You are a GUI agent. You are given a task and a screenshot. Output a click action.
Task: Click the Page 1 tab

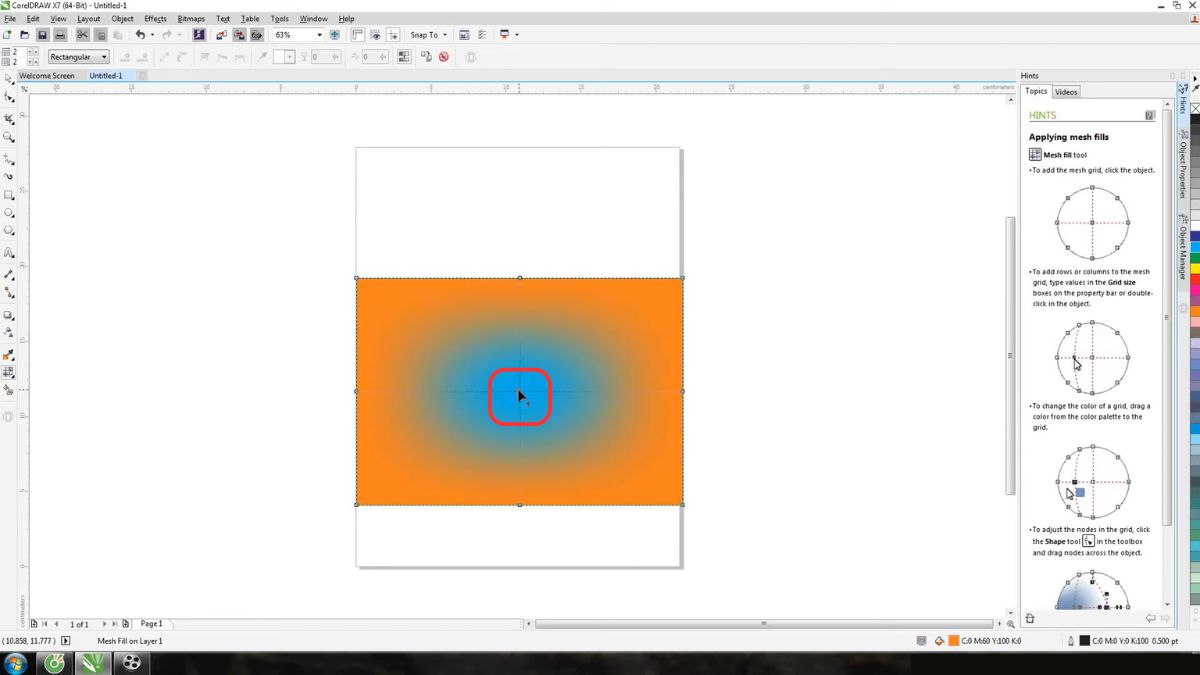coord(151,624)
